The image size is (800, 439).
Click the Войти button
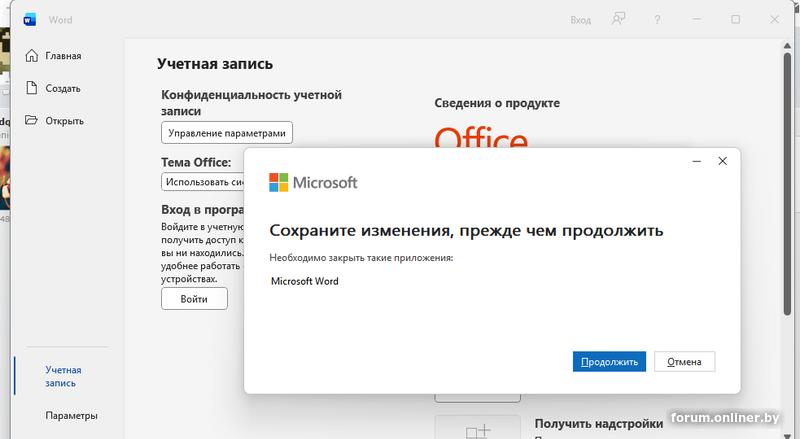[x=194, y=299]
